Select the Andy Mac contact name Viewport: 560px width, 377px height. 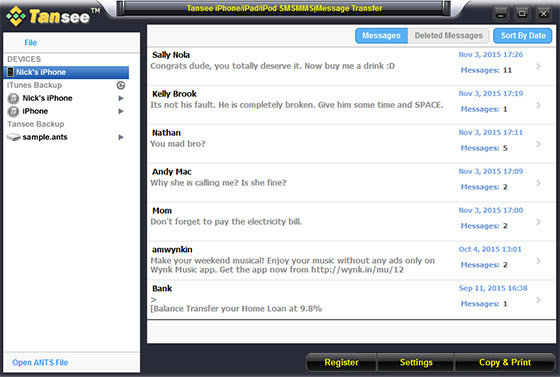(x=172, y=172)
